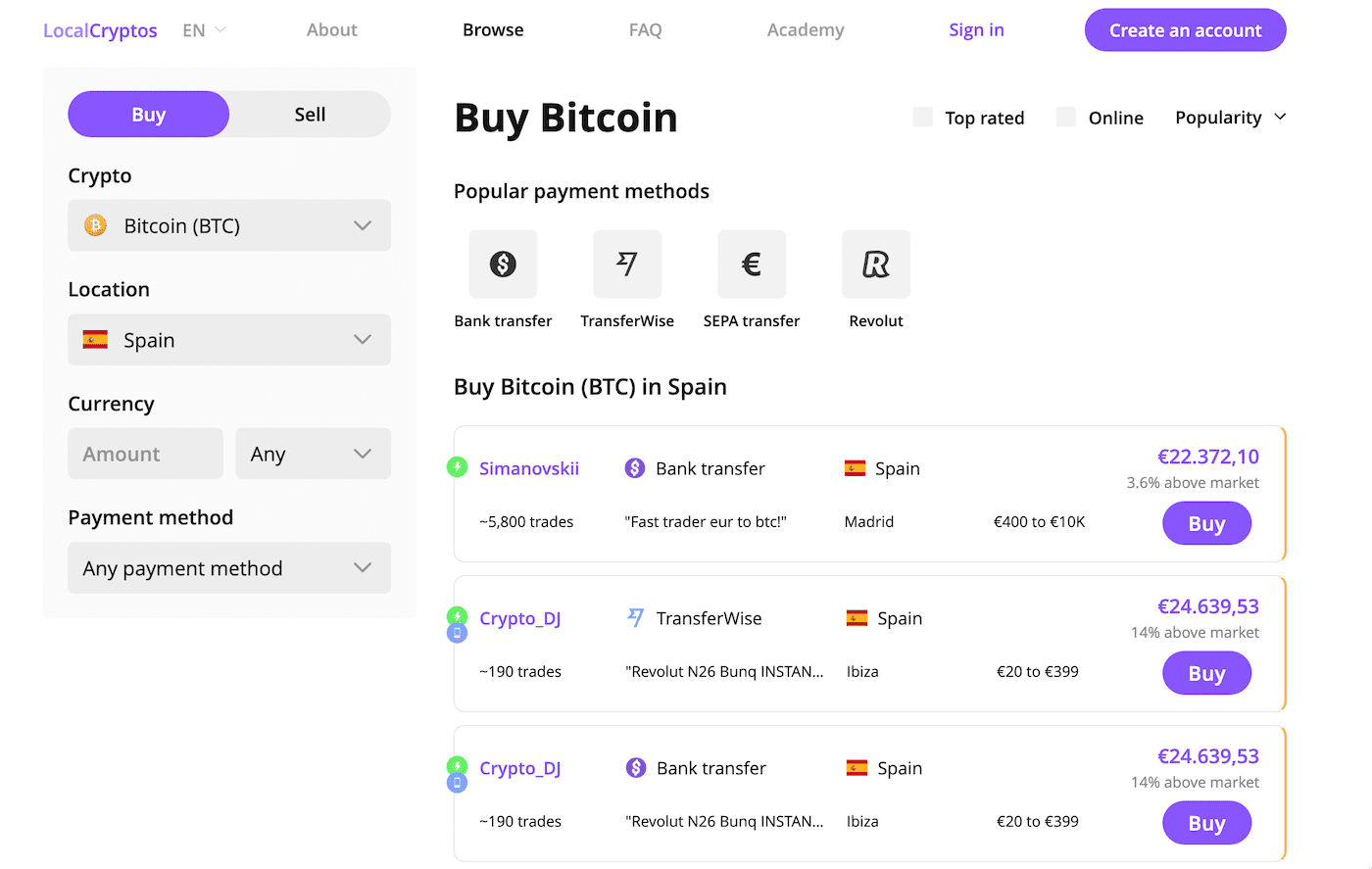
Task: Open the Bitcoin (BTC) crypto dropdown
Action: pos(229,225)
